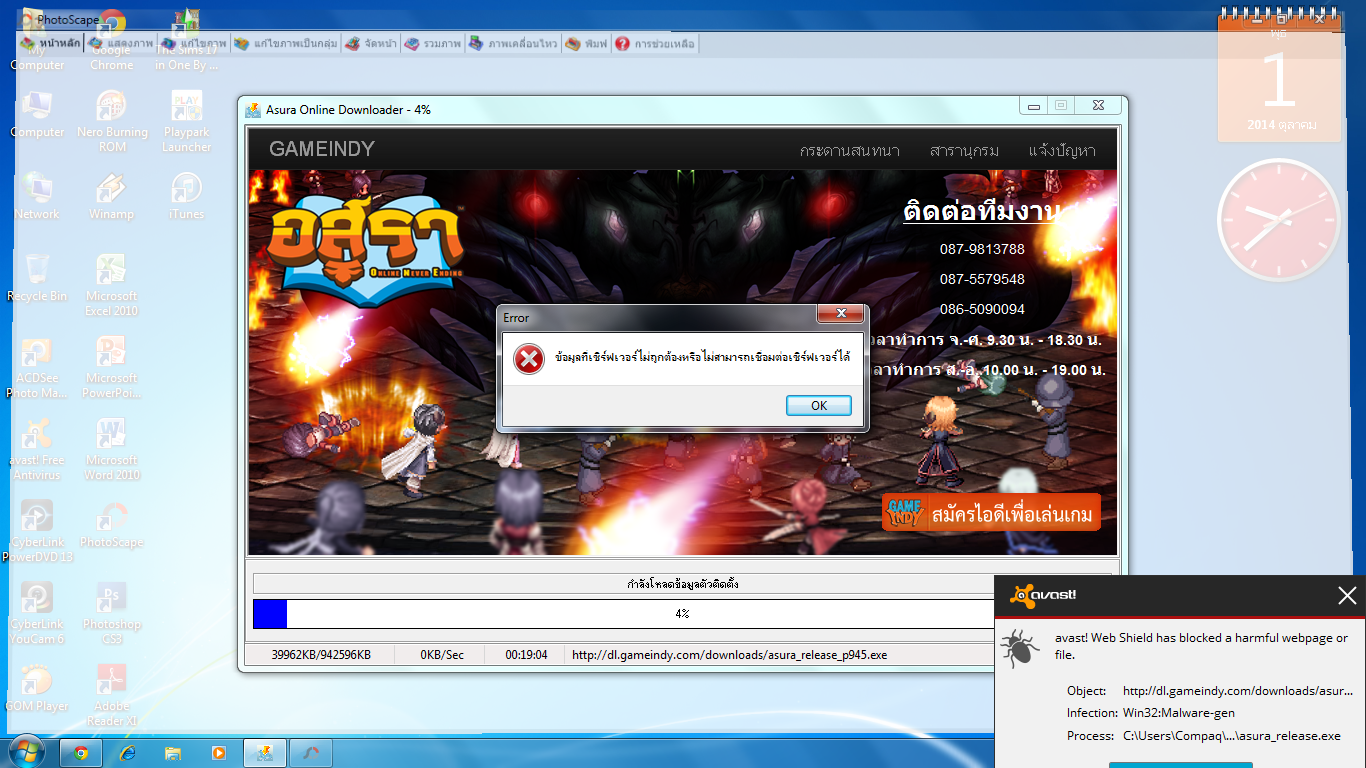Select the Nero Burning ROM desktop icon

point(112,121)
